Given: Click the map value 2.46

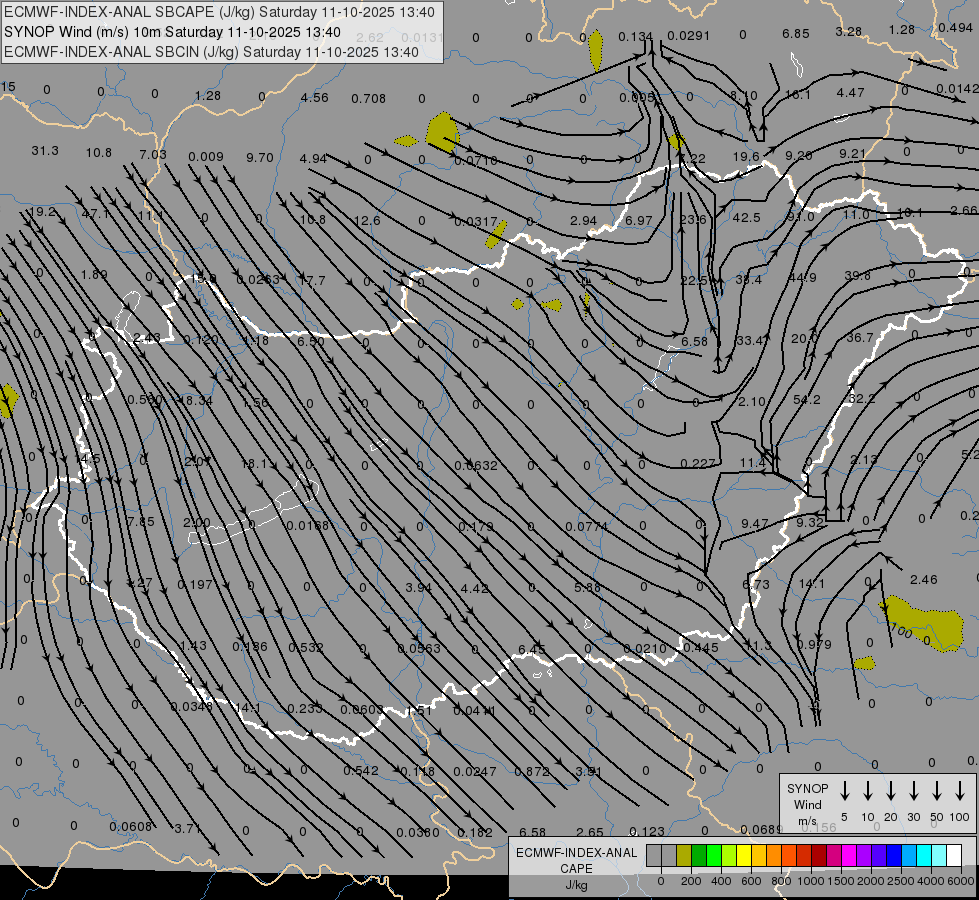Looking at the screenshot, I should (x=923, y=580).
